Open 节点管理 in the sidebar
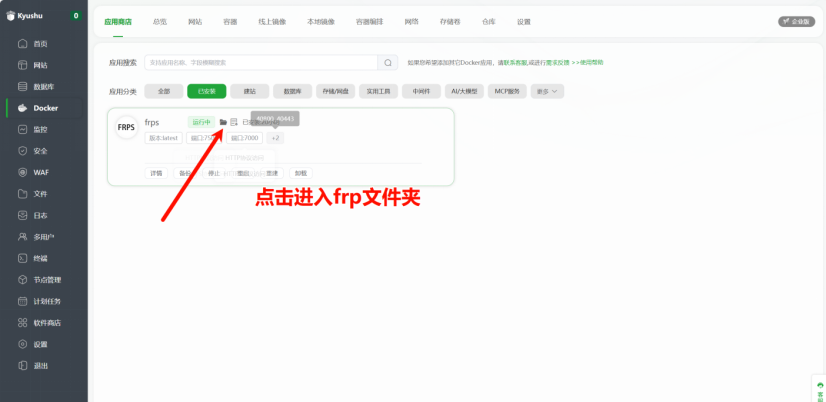This screenshot has width=826, height=402. (x=47, y=280)
